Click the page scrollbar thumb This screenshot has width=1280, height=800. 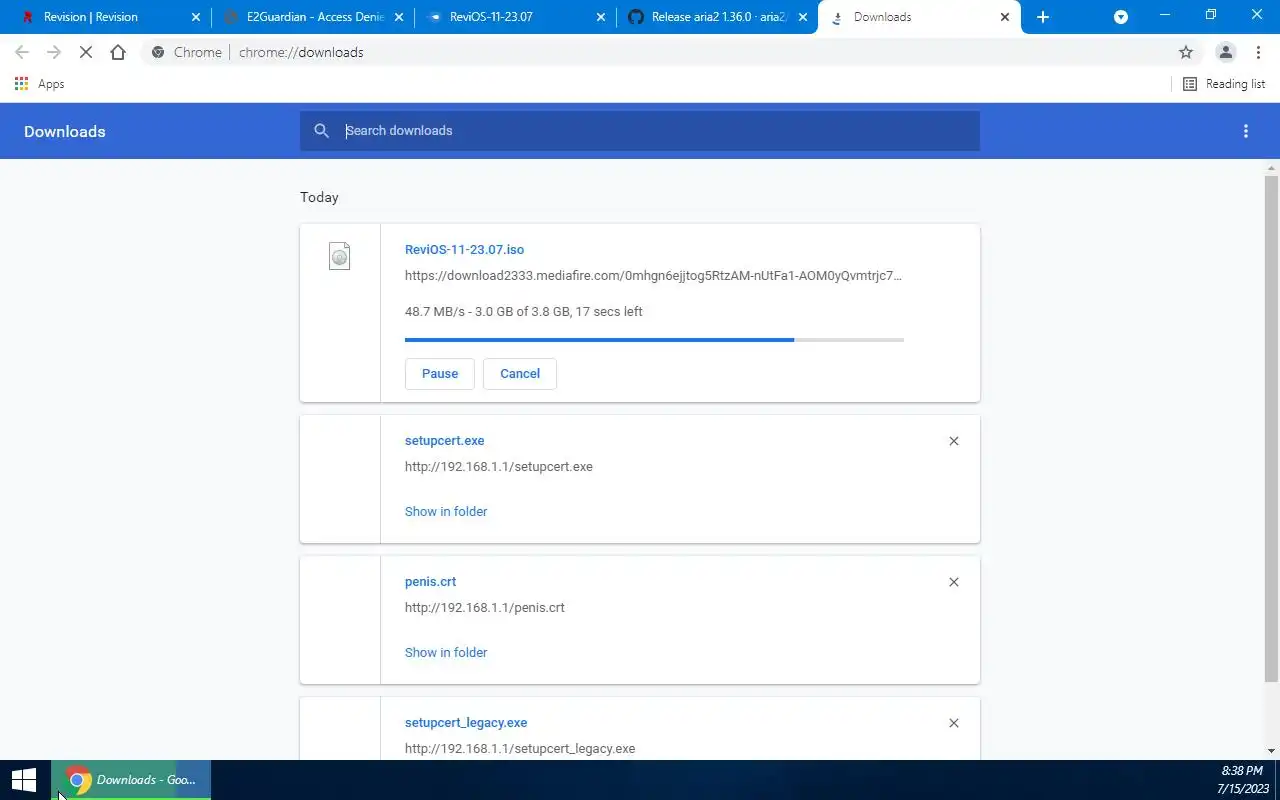pyautogui.click(x=1272, y=430)
